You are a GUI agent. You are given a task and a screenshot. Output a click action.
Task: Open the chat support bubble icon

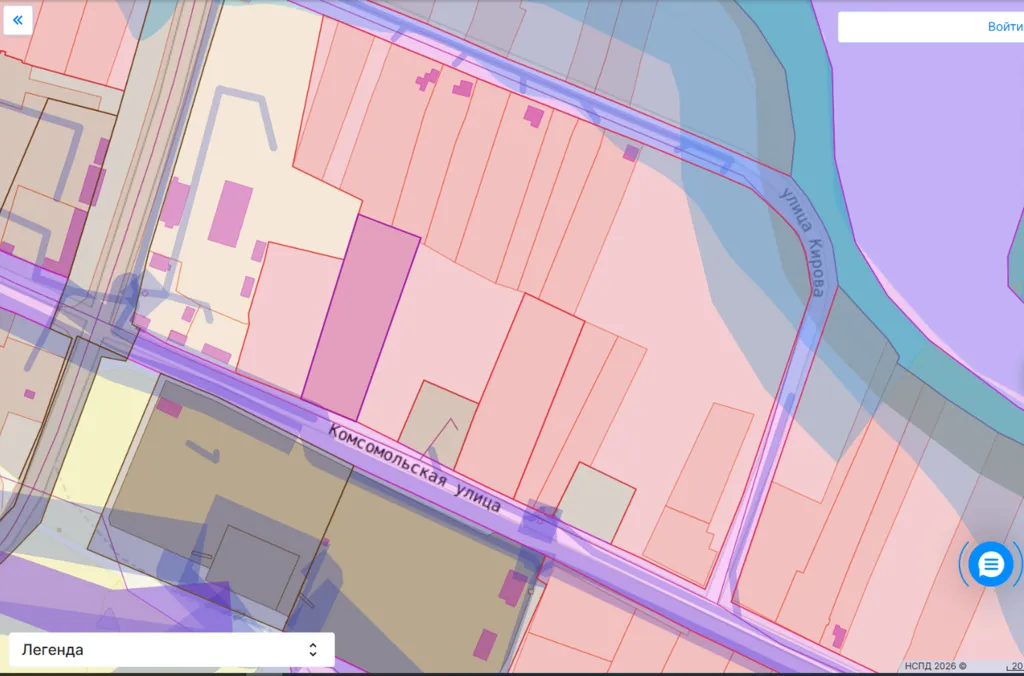coord(991,564)
